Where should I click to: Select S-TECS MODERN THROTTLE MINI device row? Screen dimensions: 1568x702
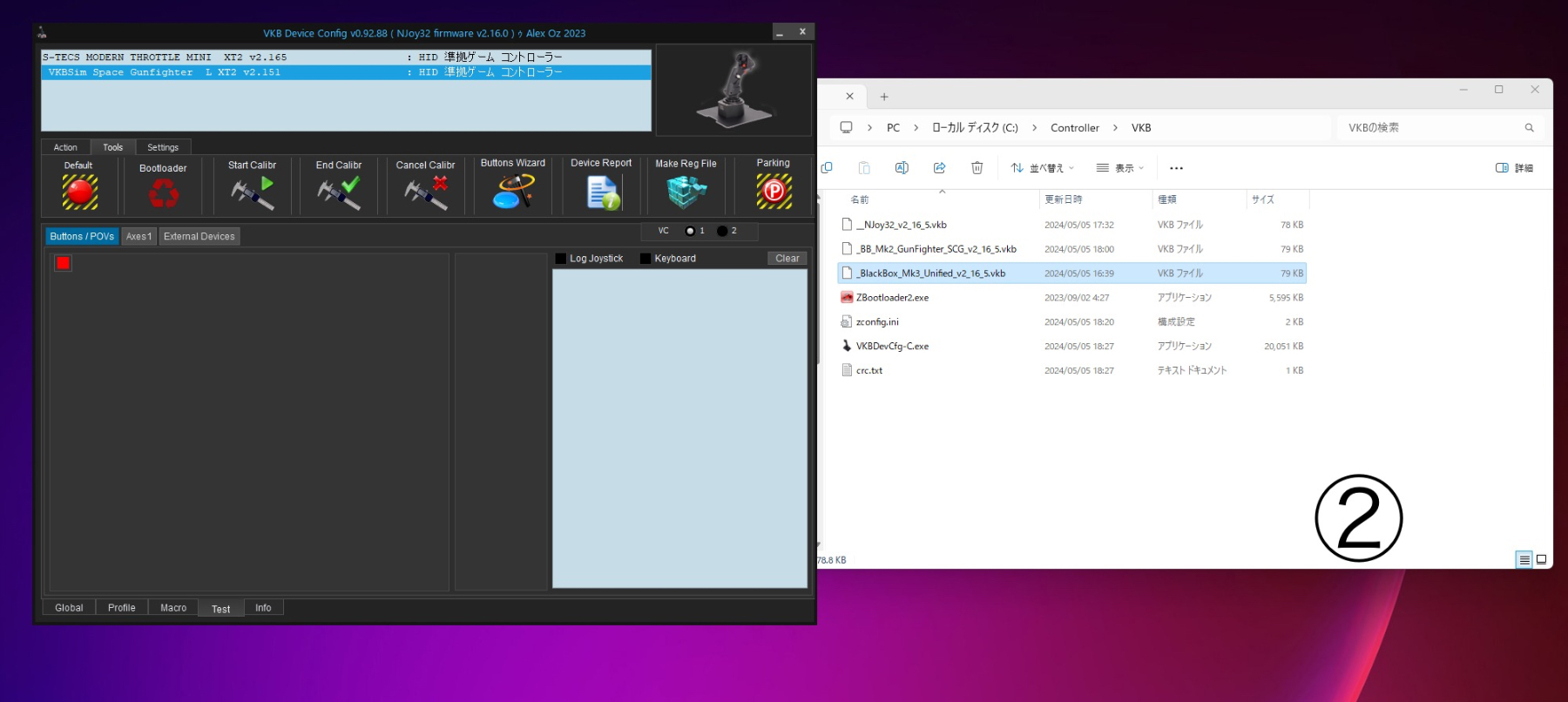coord(347,57)
